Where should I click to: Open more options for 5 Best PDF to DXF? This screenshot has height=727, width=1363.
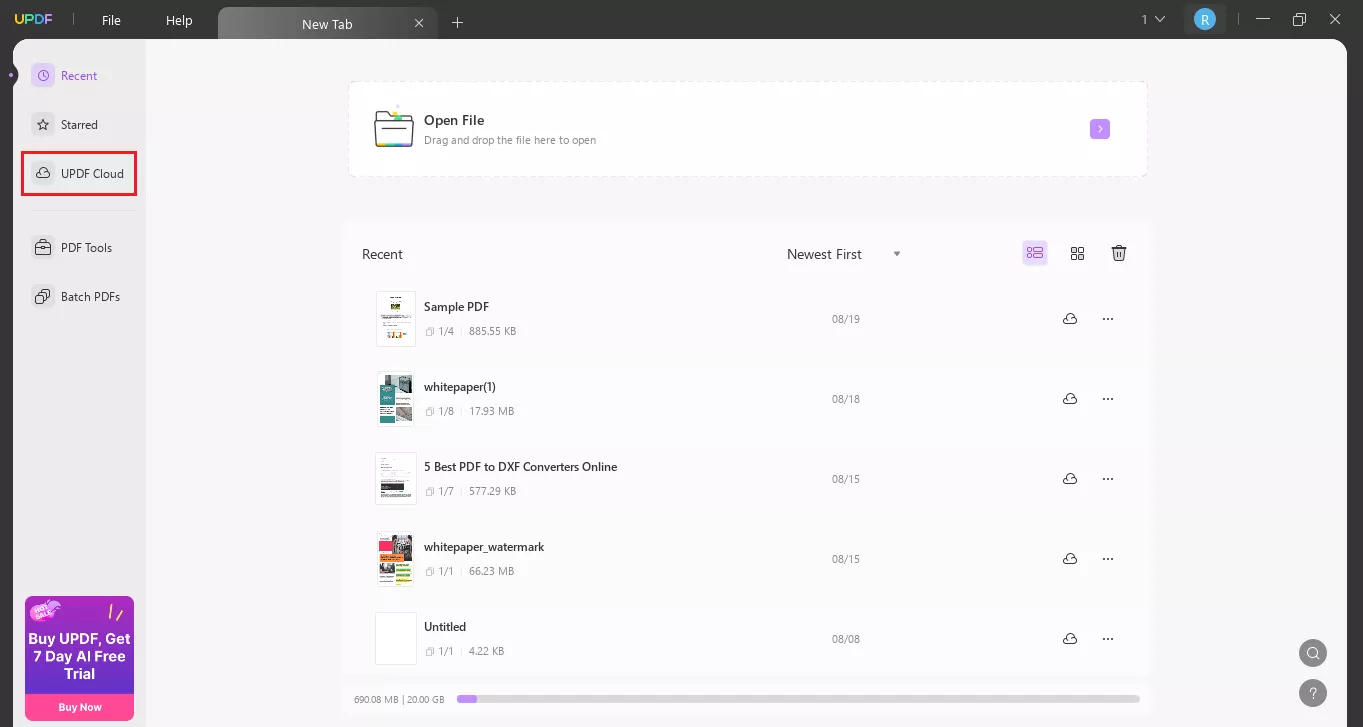point(1108,479)
